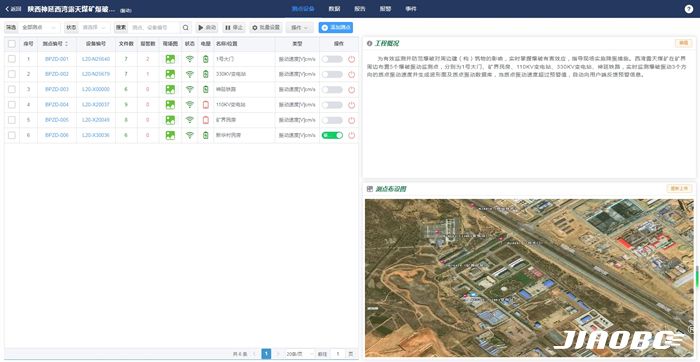This screenshot has width=700, height=362.
Task: Click the magnifier search icon
Action: point(185,28)
